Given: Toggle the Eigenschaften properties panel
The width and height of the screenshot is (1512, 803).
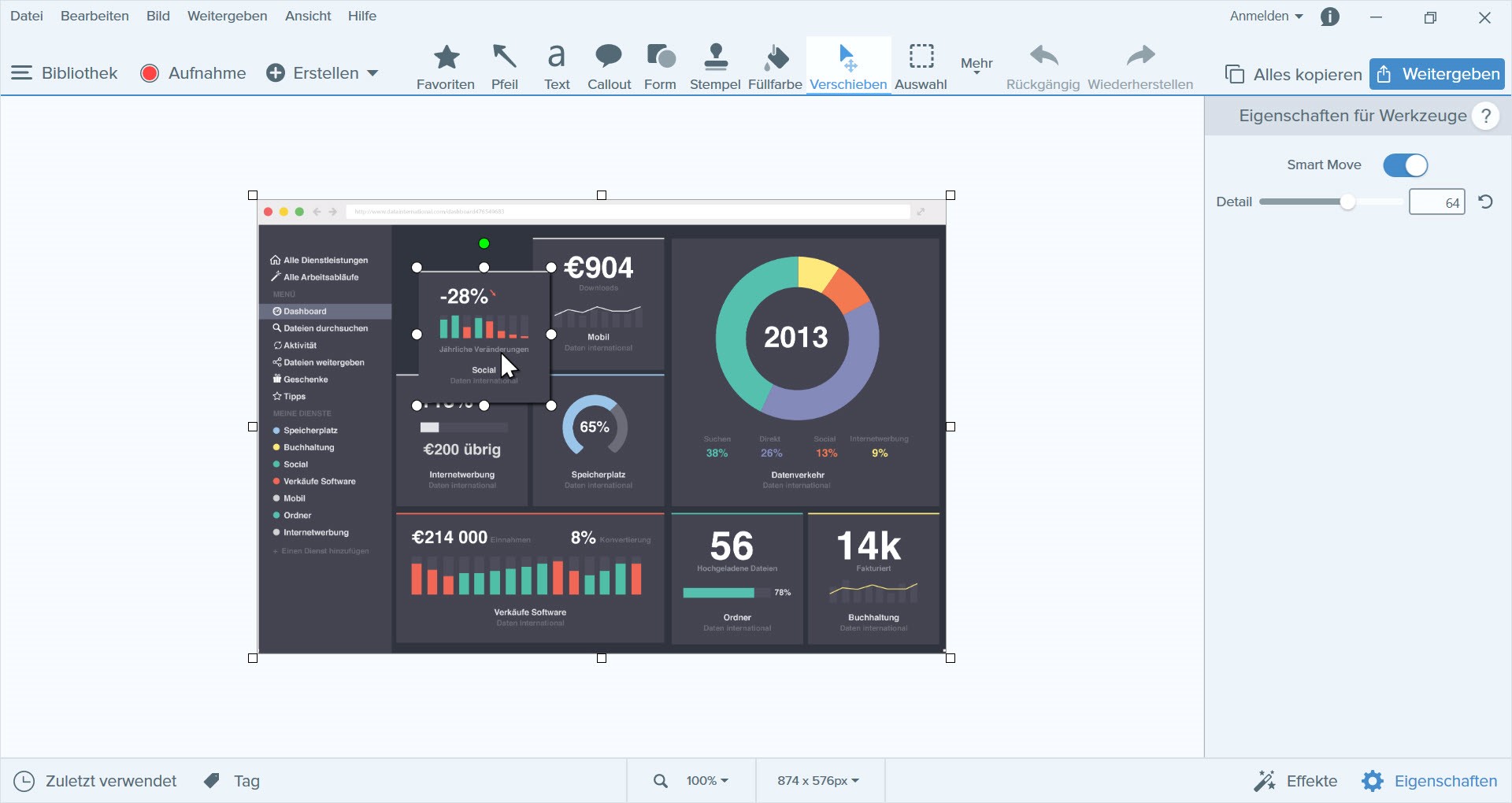Looking at the screenshot, I should click(x=1430, y=781).
